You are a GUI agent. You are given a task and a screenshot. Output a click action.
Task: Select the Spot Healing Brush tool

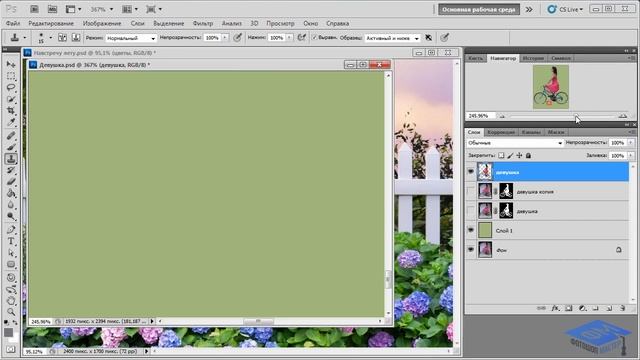pos(11,136)
